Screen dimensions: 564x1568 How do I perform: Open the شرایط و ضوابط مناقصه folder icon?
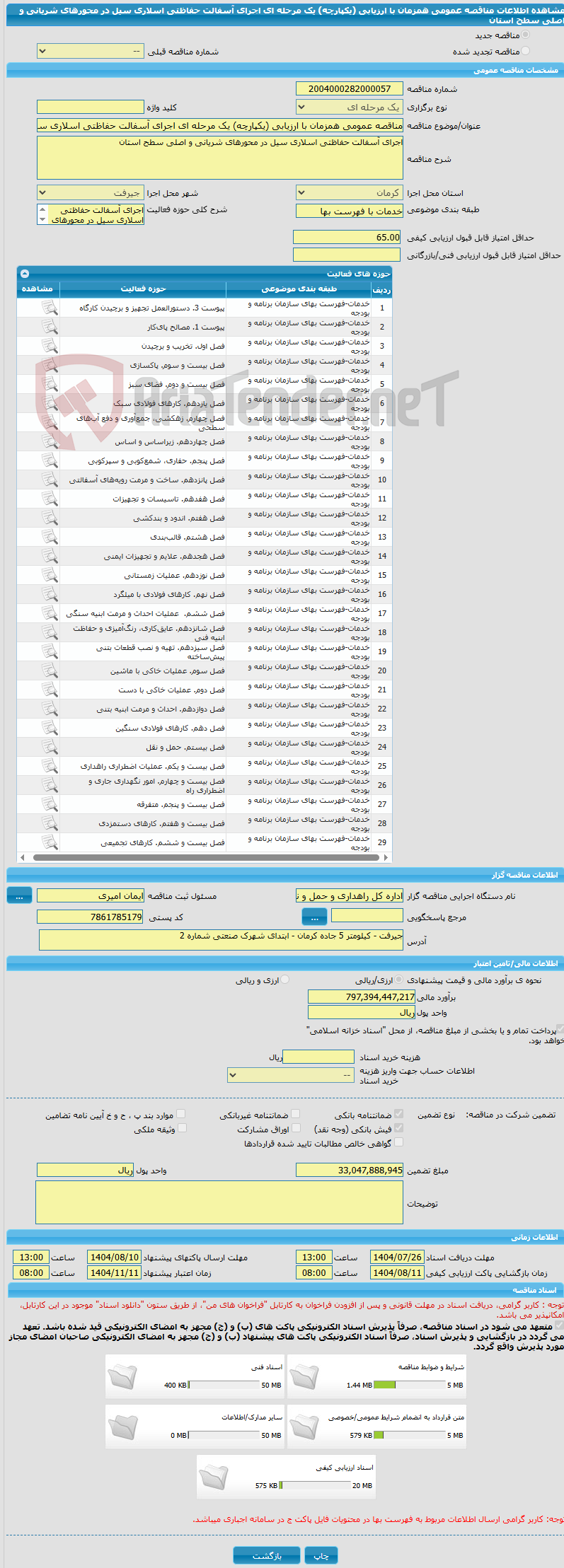[x=304, y=1376]
